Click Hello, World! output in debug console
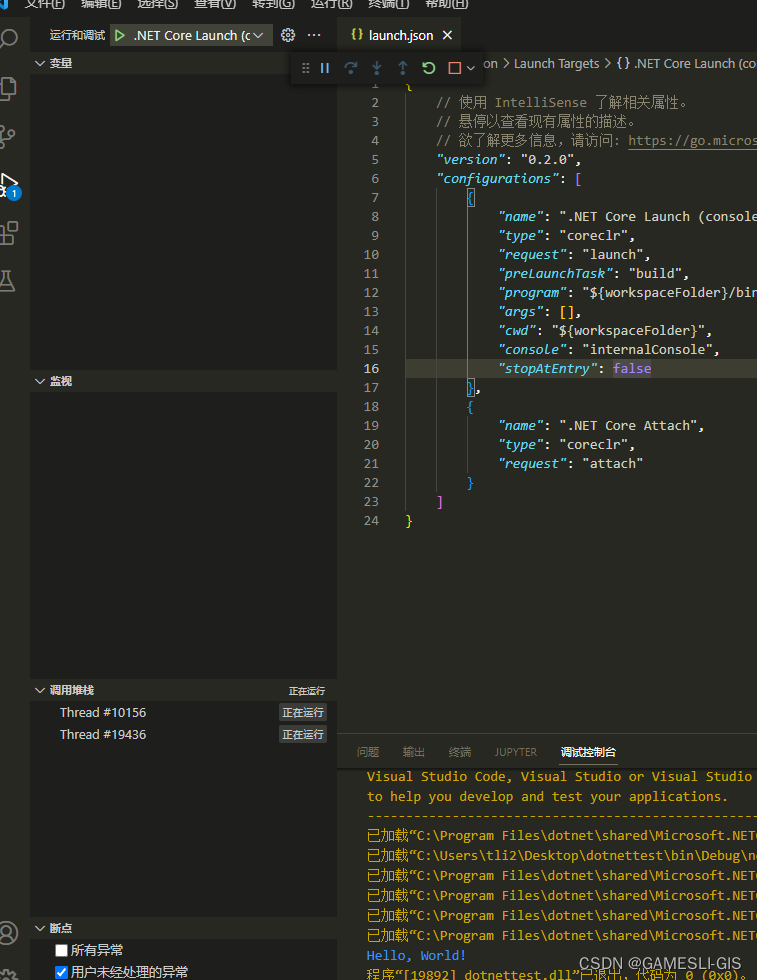 [416, 956]
